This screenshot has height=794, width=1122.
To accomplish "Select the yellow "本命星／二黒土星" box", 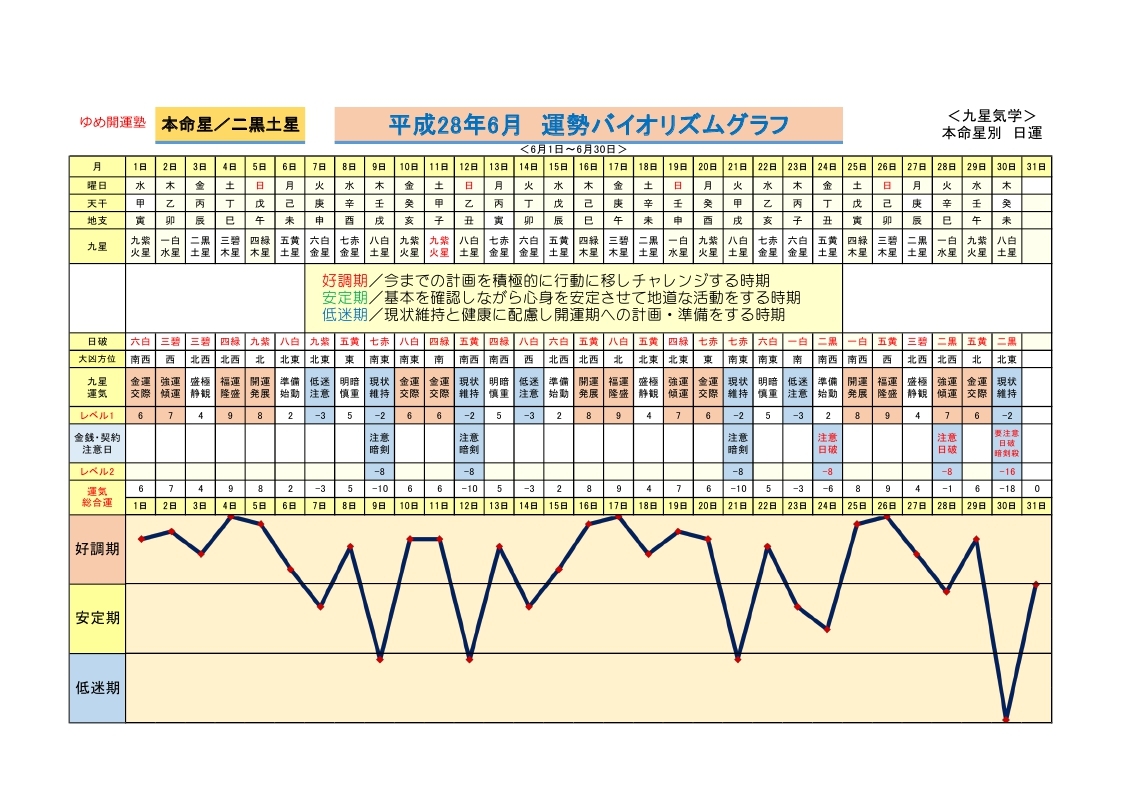I will [x=230, y=125].
